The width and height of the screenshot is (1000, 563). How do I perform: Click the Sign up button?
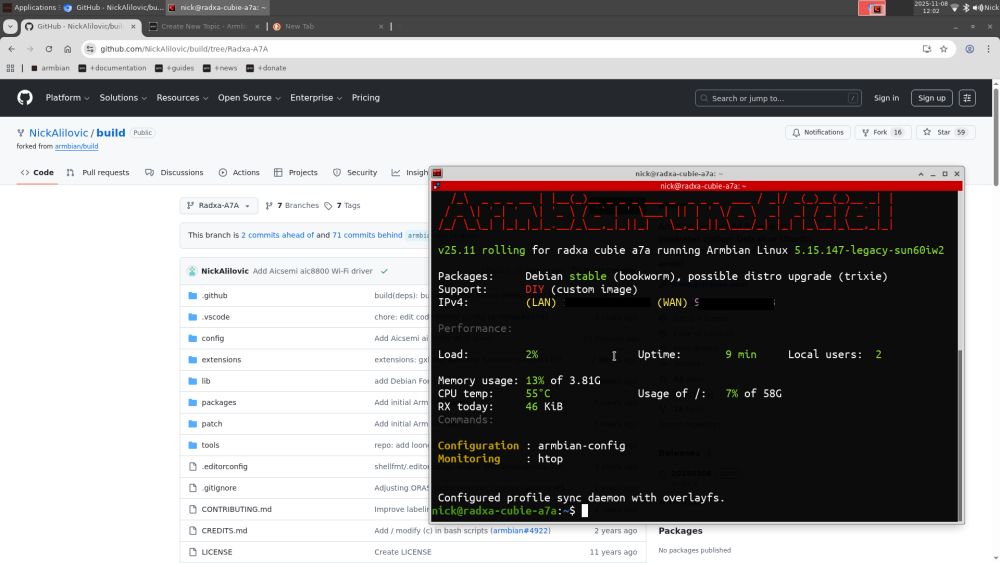931,98
